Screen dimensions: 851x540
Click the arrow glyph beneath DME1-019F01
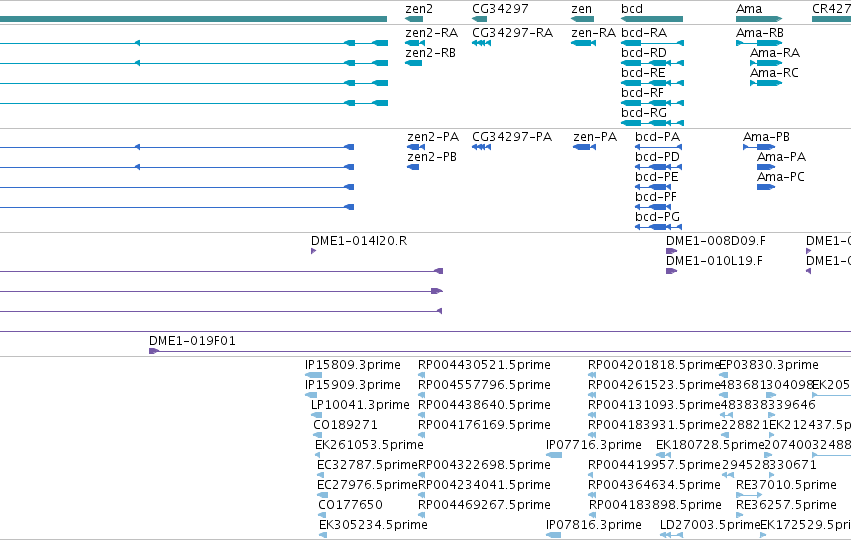pyautogui.click(x=154, y=351)
